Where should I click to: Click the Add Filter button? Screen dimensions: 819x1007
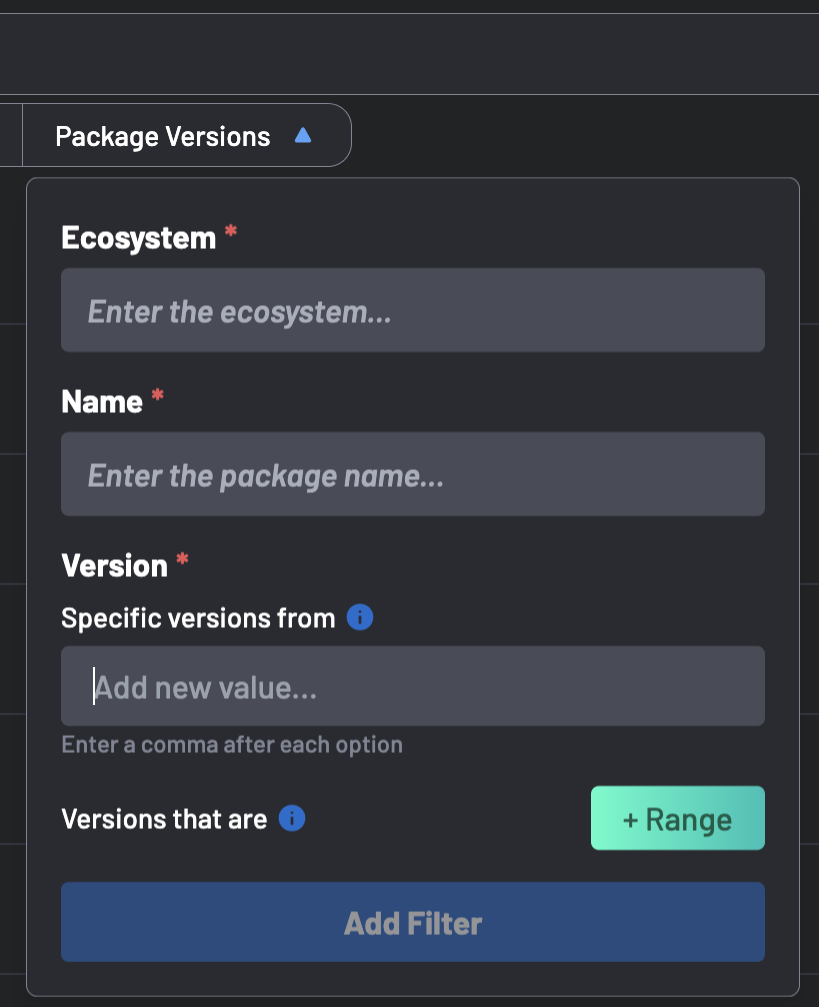click(x=412, y=922)
